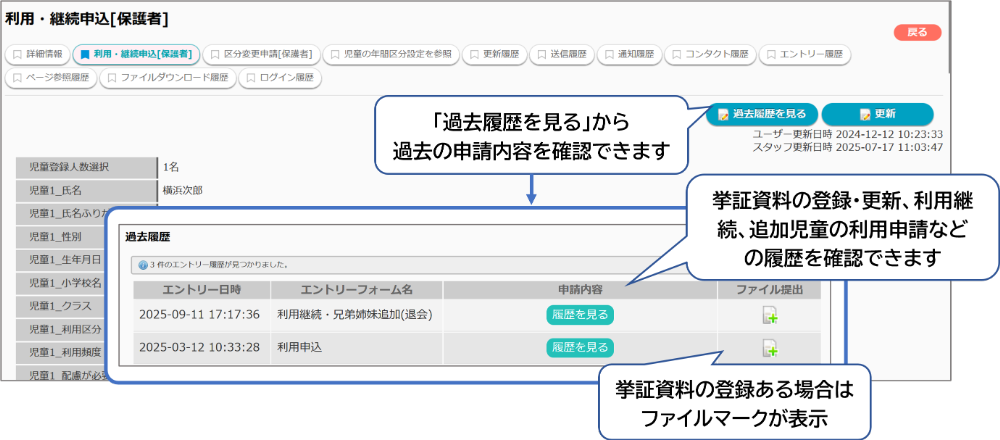Click the file icon in the 利用申込 row

(x=769, y=348)
